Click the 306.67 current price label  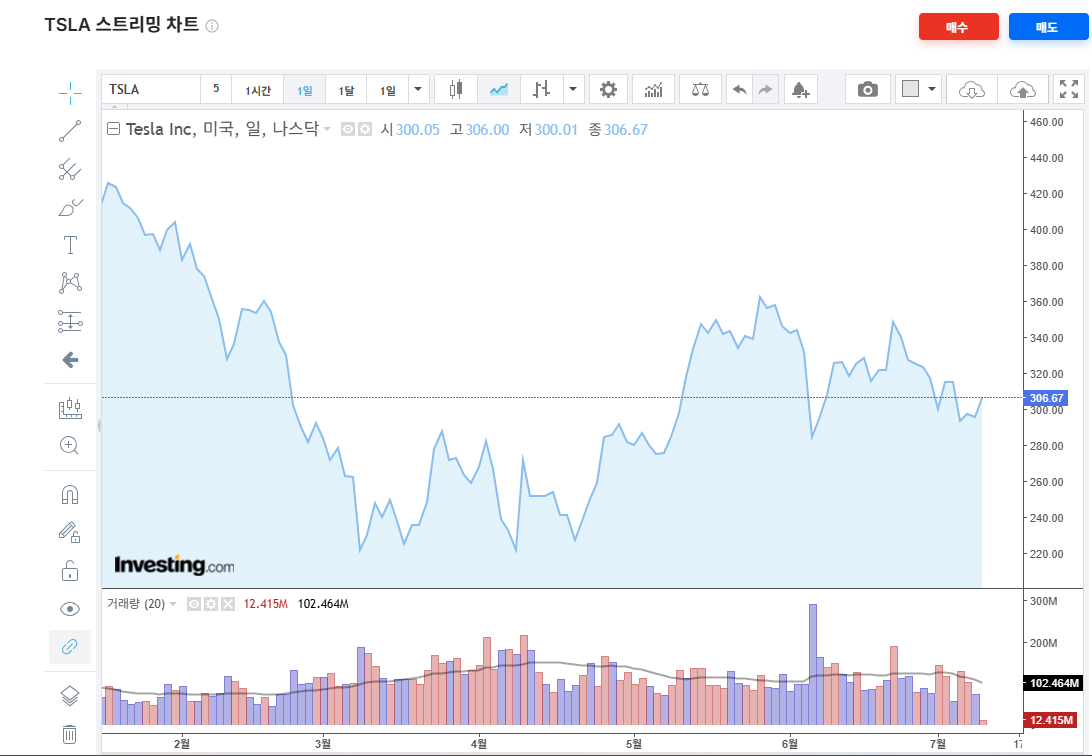[x=1046, y=398]
